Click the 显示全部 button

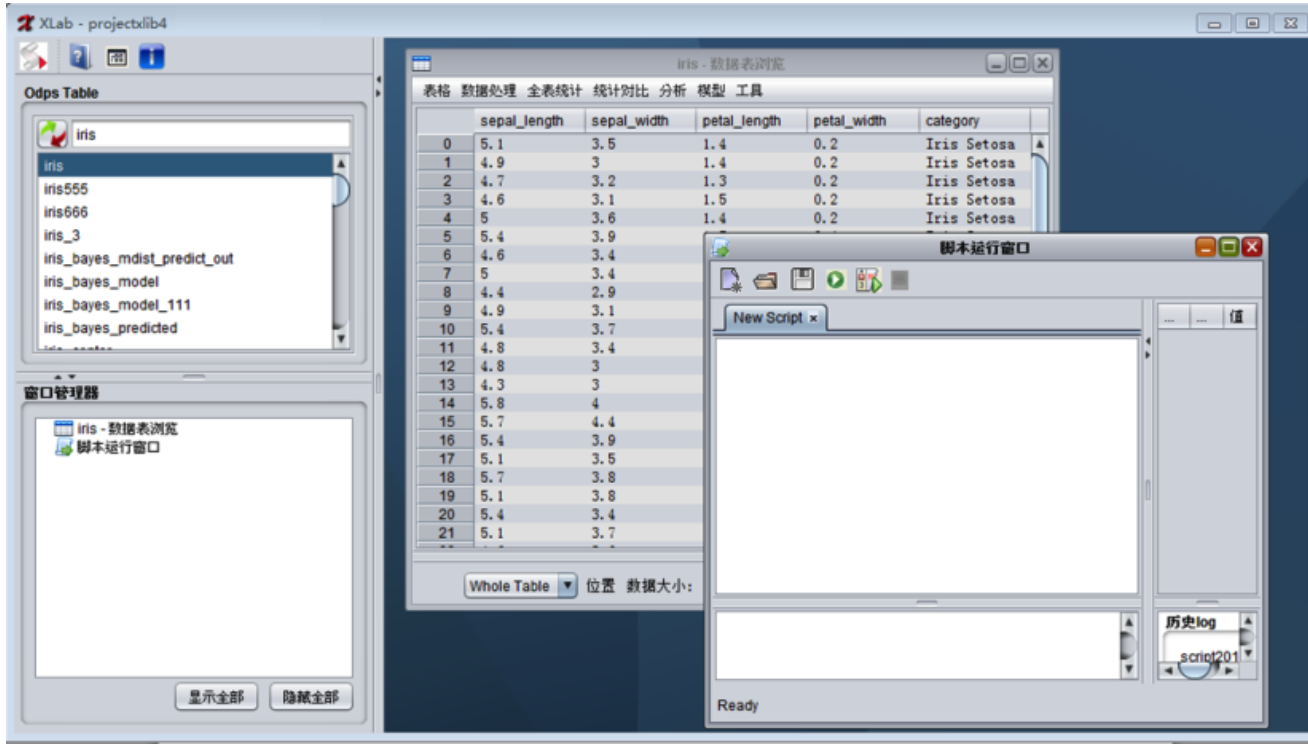tap(217, 697)
